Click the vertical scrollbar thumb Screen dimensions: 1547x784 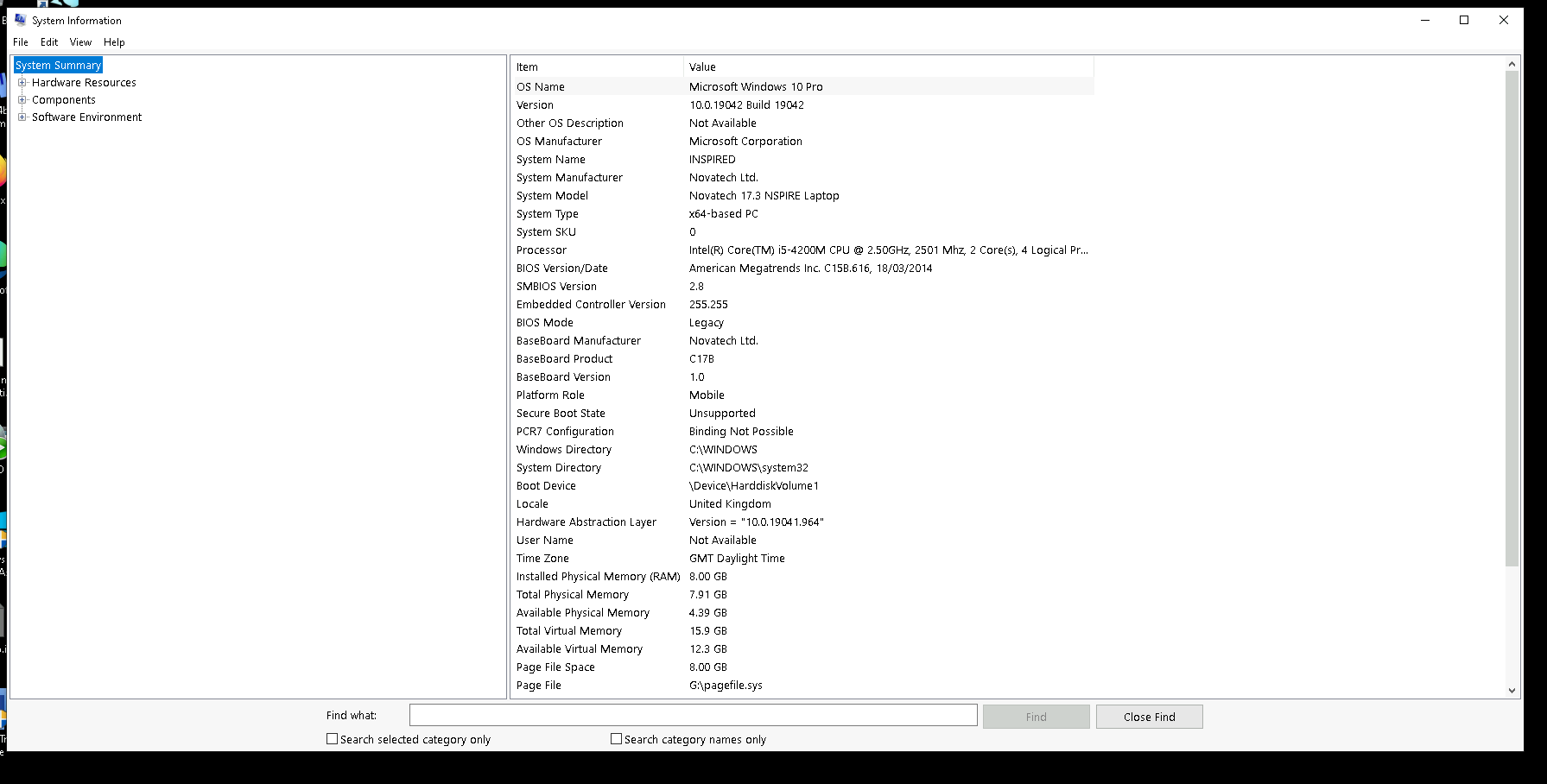pos(1512,319)
